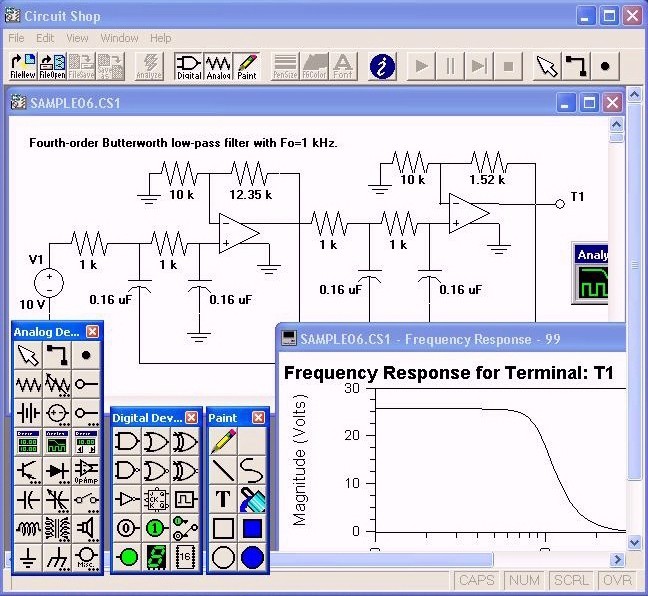
Task: Open the Help menu
Action: pyautogui.click(x=161, y=38)
